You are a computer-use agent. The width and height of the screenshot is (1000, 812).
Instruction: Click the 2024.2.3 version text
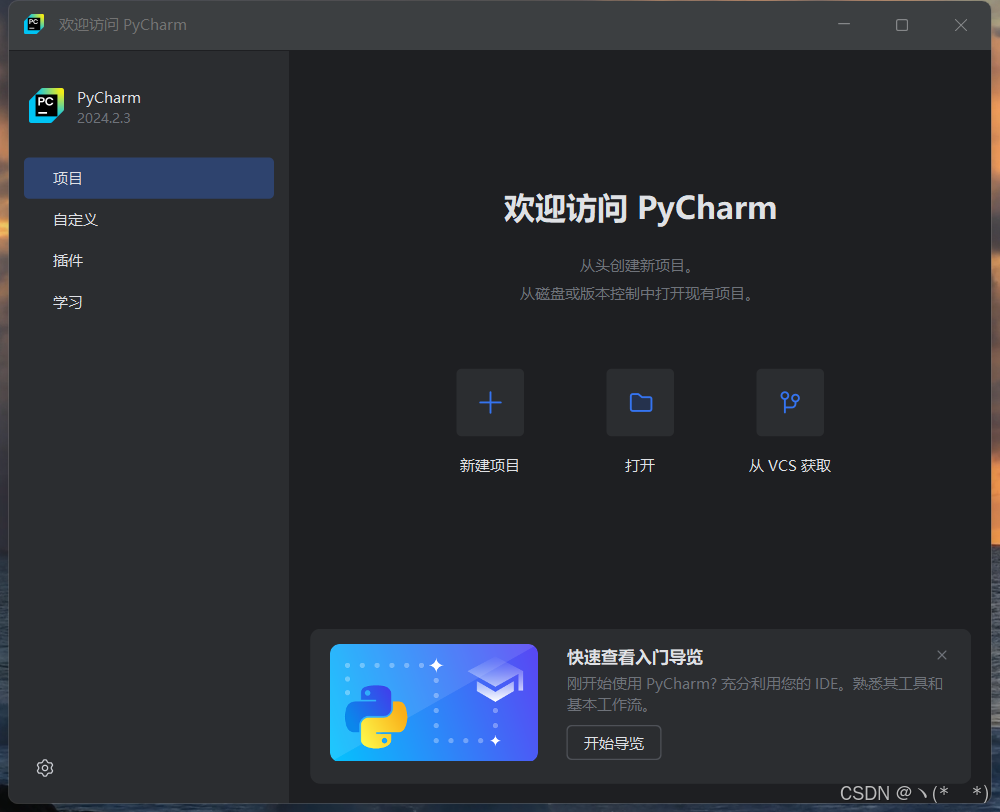(104, 118)
